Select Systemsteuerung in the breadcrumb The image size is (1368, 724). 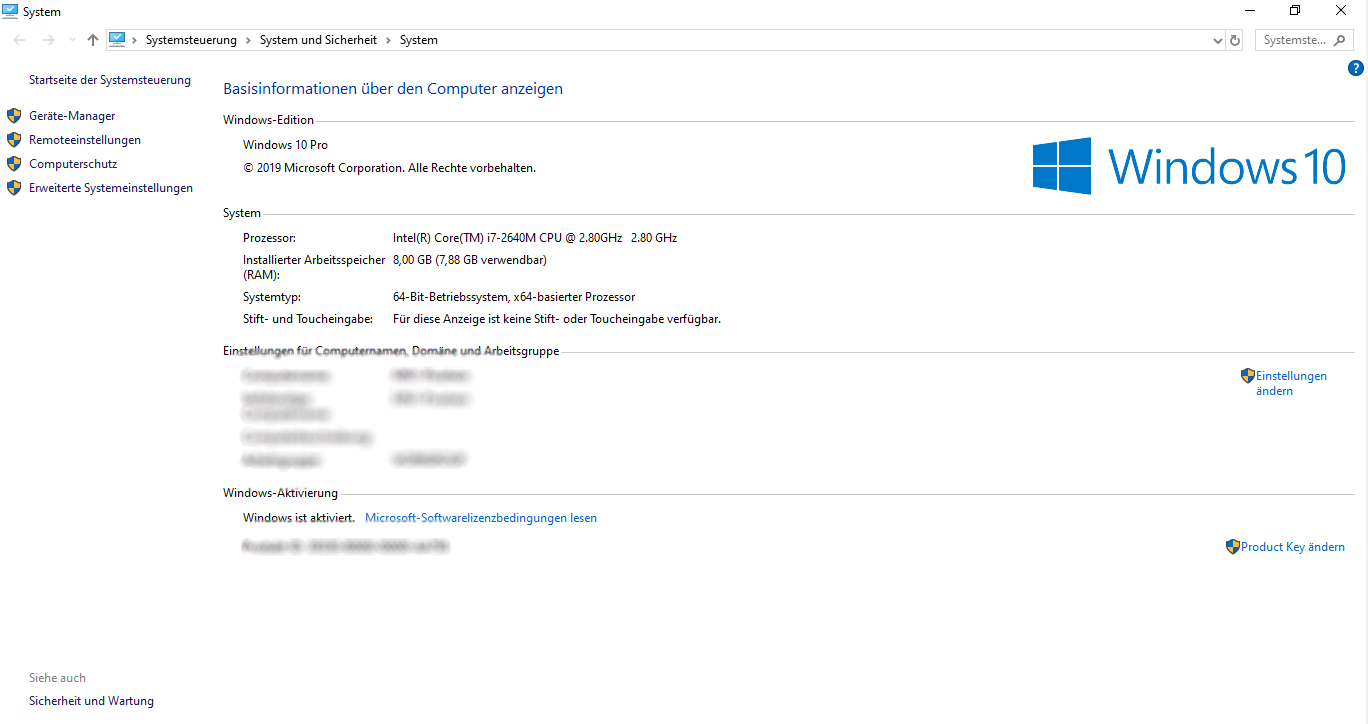(x=191, y=40)
